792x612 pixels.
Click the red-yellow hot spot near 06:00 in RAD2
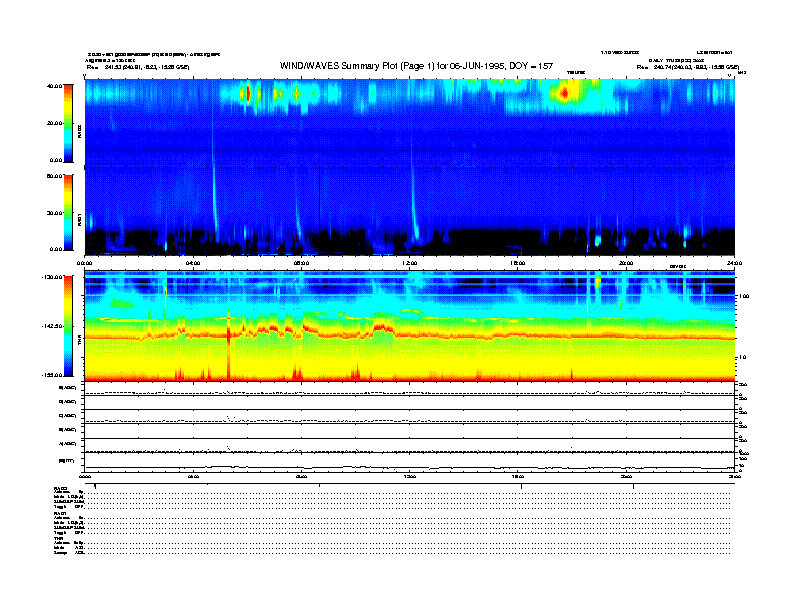[246, 94]
